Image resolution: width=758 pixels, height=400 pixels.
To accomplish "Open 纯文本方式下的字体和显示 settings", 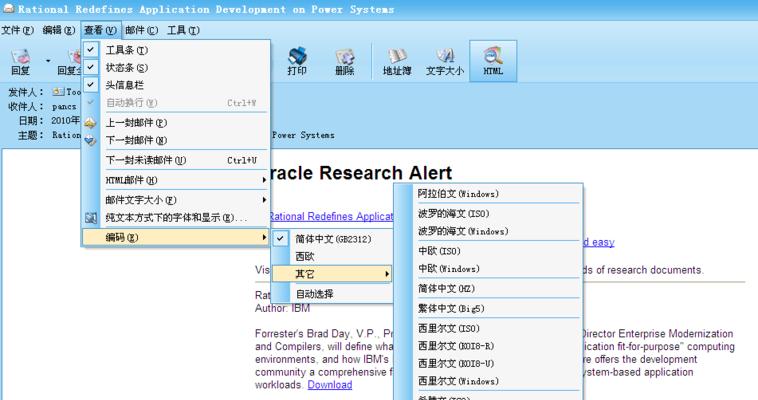I will pos(175,218).
